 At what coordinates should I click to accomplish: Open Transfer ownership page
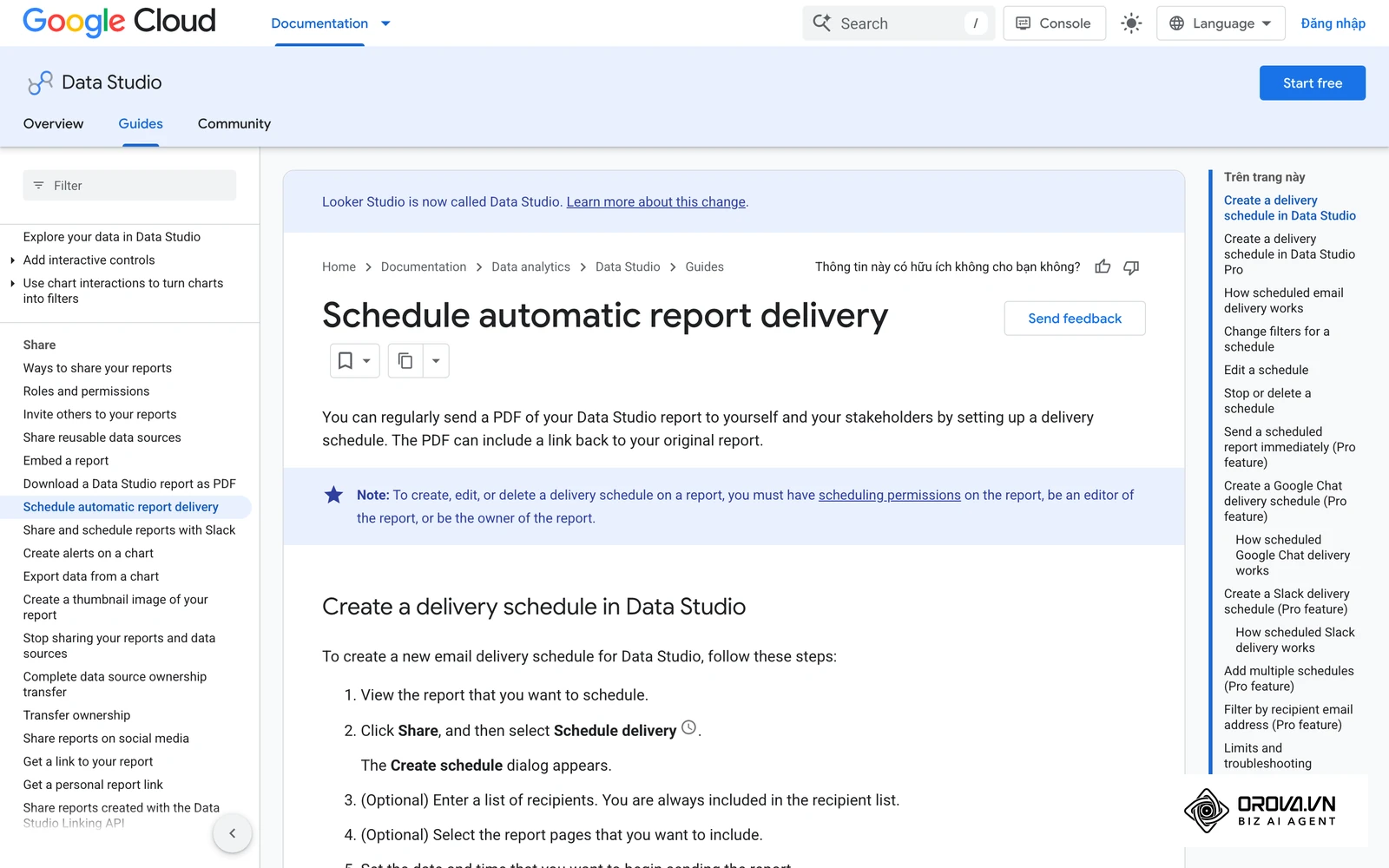[x=76, y=715]
